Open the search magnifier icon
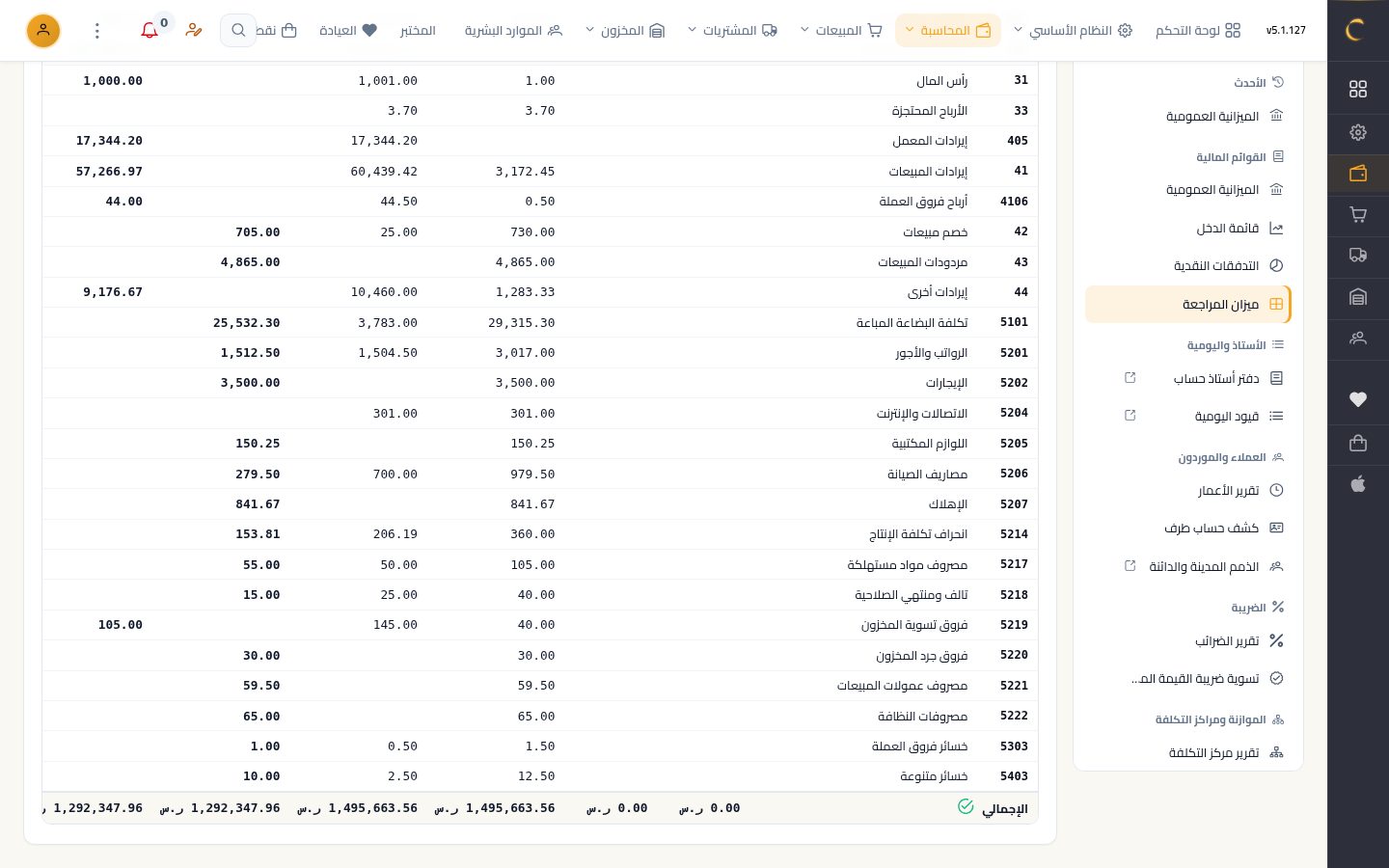Image resolution: width=1389 pixels, height=868 pixels. pyautogui.click(x=238, y=31)
